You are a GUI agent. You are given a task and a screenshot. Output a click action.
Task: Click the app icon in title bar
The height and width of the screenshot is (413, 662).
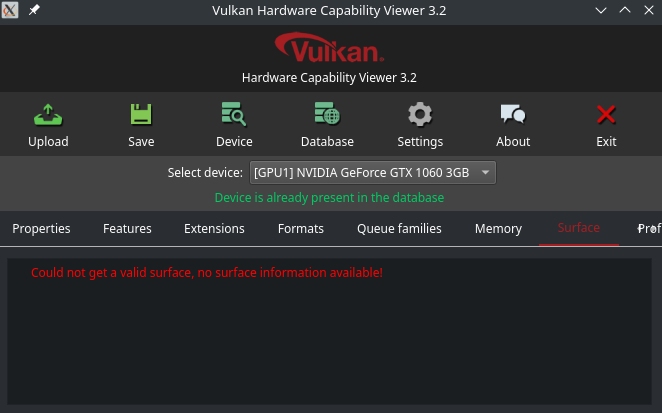coord(10,10)
